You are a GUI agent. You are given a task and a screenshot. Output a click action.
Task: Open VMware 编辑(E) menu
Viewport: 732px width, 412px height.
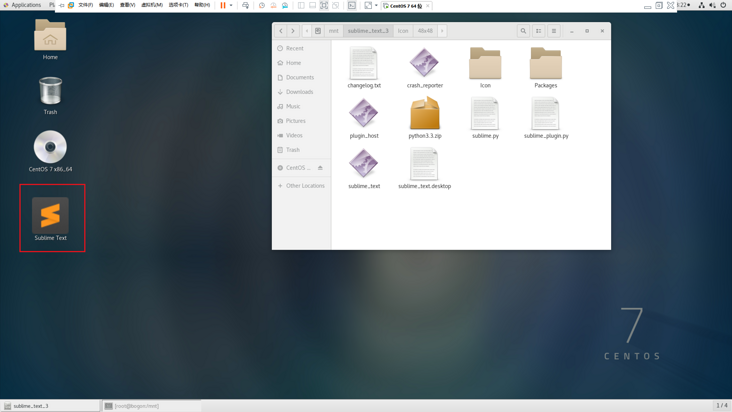click(x=106, y=5)
